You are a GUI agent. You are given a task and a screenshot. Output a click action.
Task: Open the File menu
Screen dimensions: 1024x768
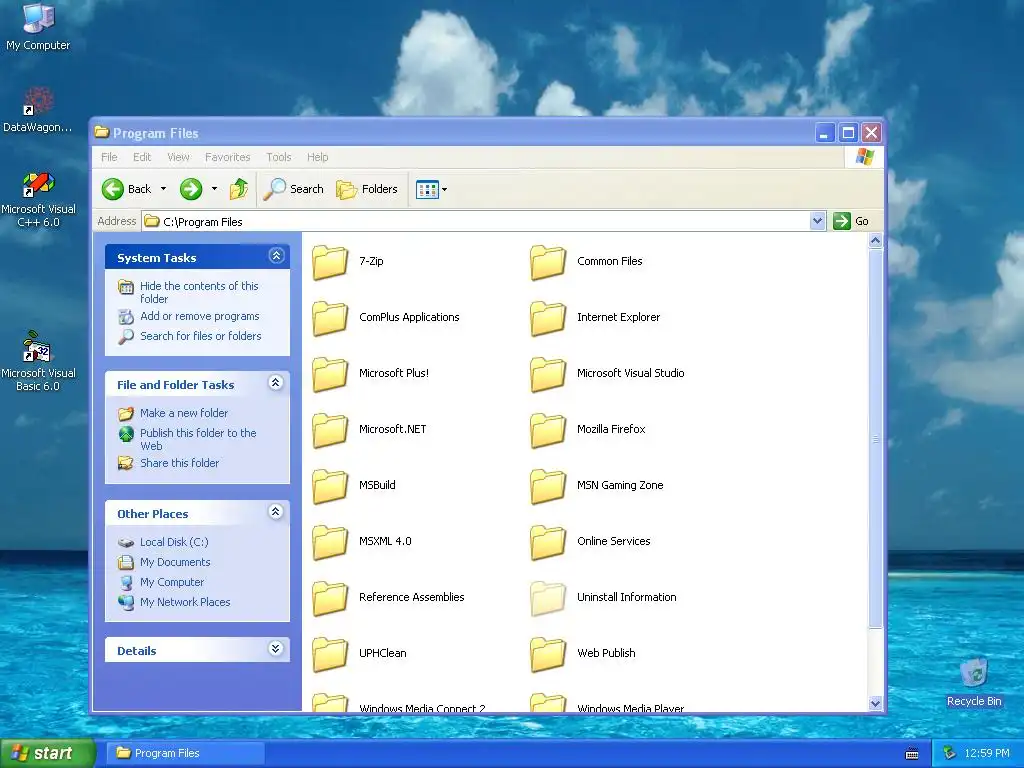[x=109, y=157]
